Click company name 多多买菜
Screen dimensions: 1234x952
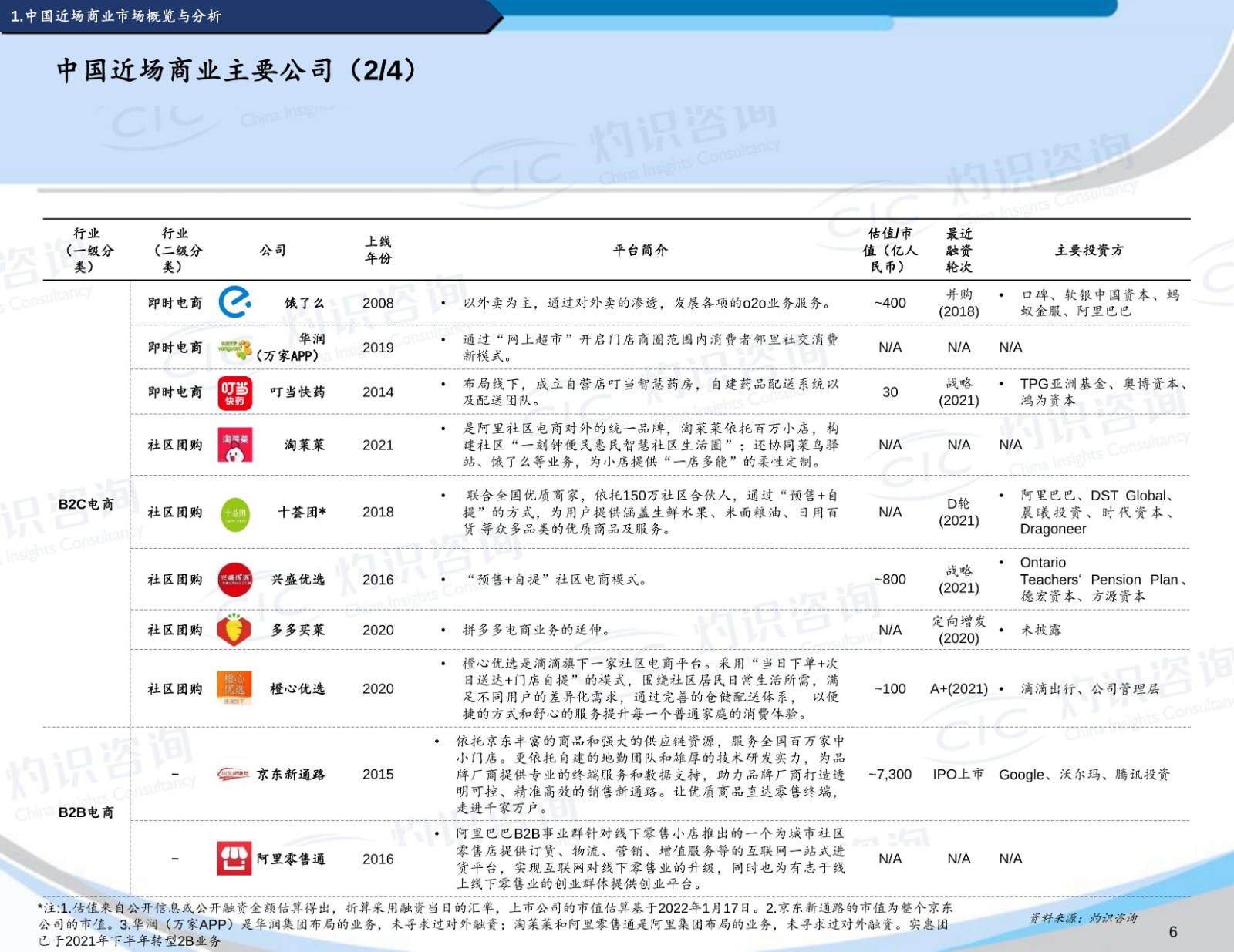pyautogui.click(x=298, y=630)
